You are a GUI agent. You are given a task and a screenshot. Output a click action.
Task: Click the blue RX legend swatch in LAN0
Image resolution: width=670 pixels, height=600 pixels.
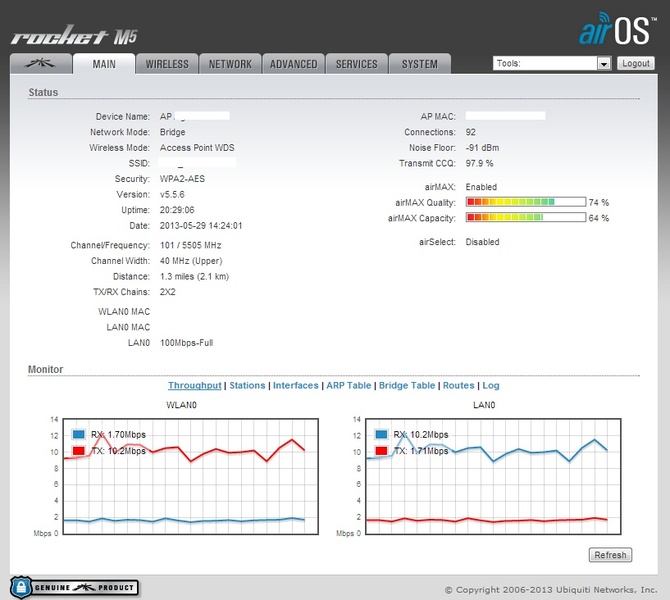tap(381, 434)
